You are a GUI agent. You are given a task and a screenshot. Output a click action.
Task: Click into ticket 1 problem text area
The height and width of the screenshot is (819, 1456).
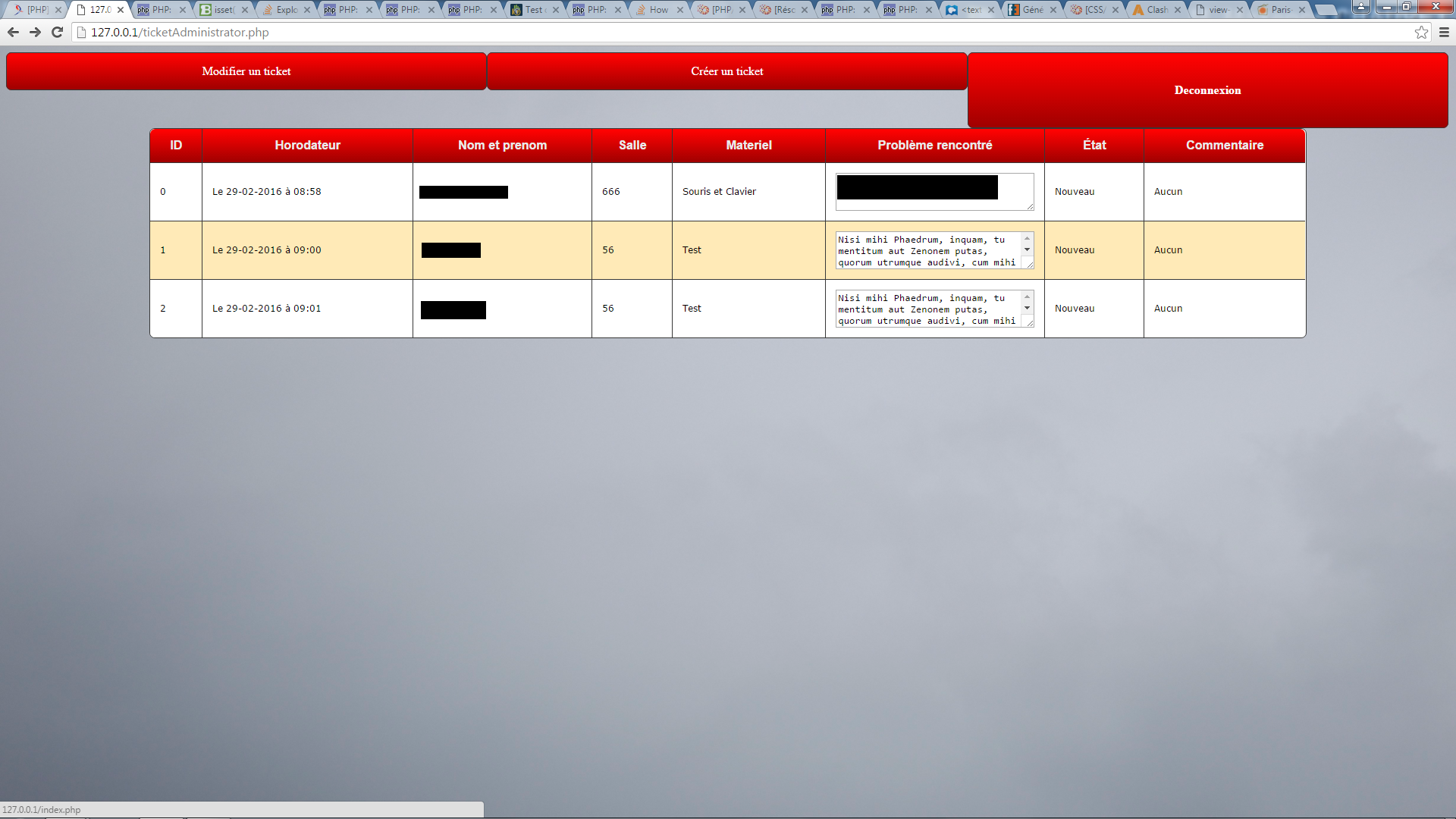tap(927, 251)
